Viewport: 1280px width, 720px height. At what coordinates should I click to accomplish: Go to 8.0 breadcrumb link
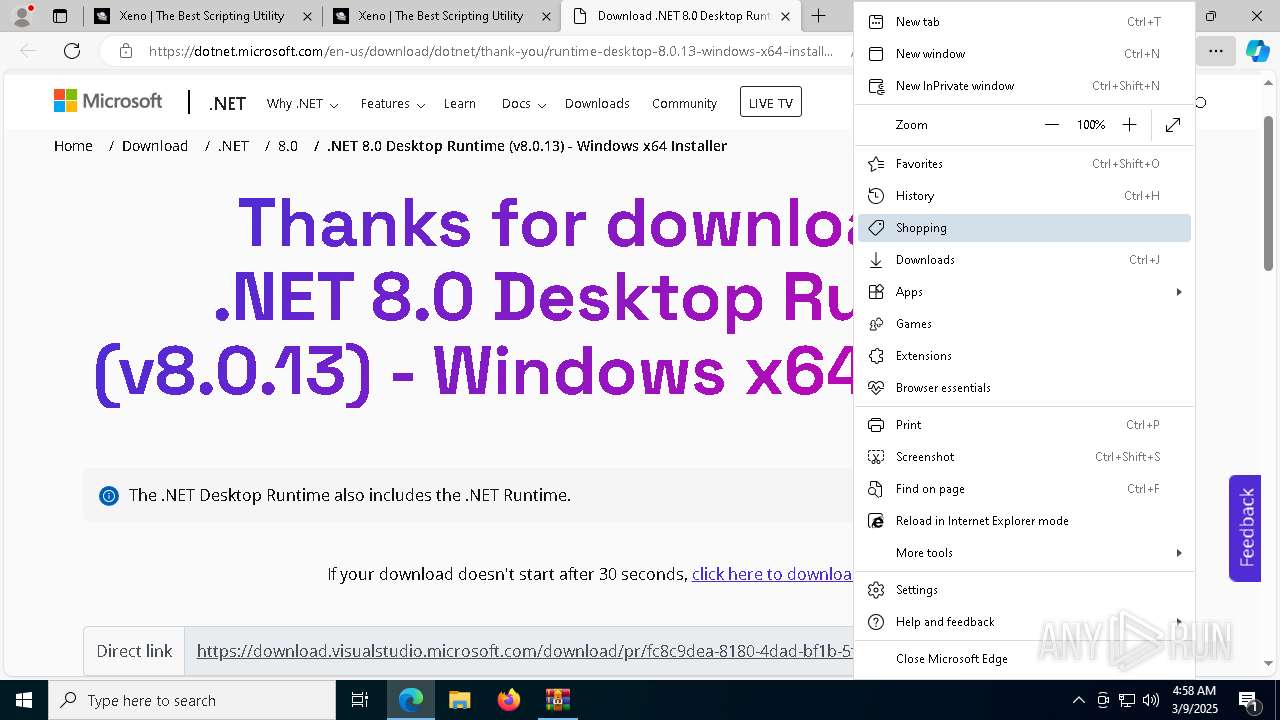(288, 146)
